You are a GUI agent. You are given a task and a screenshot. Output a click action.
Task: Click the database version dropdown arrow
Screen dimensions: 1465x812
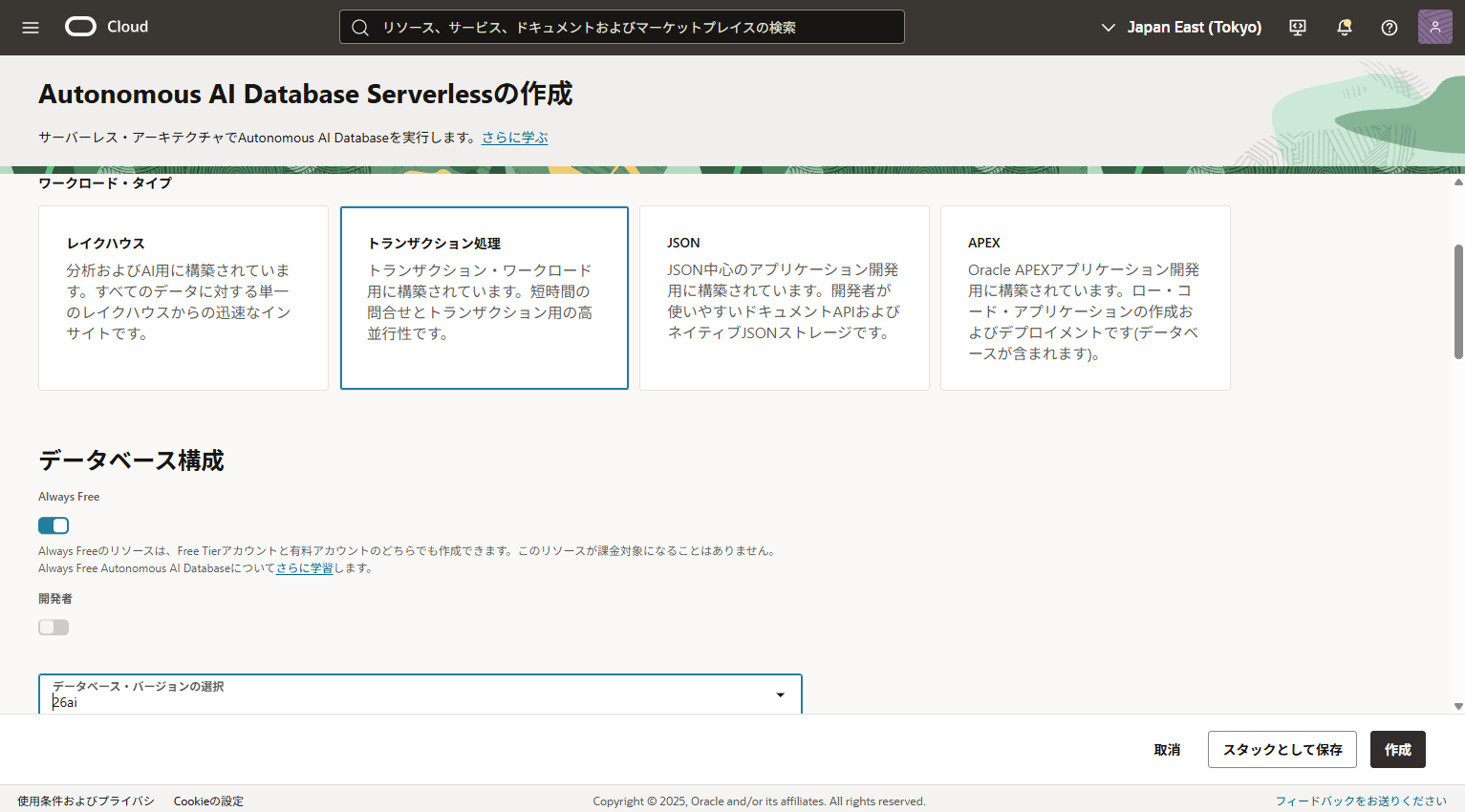(x=781, y=695)
